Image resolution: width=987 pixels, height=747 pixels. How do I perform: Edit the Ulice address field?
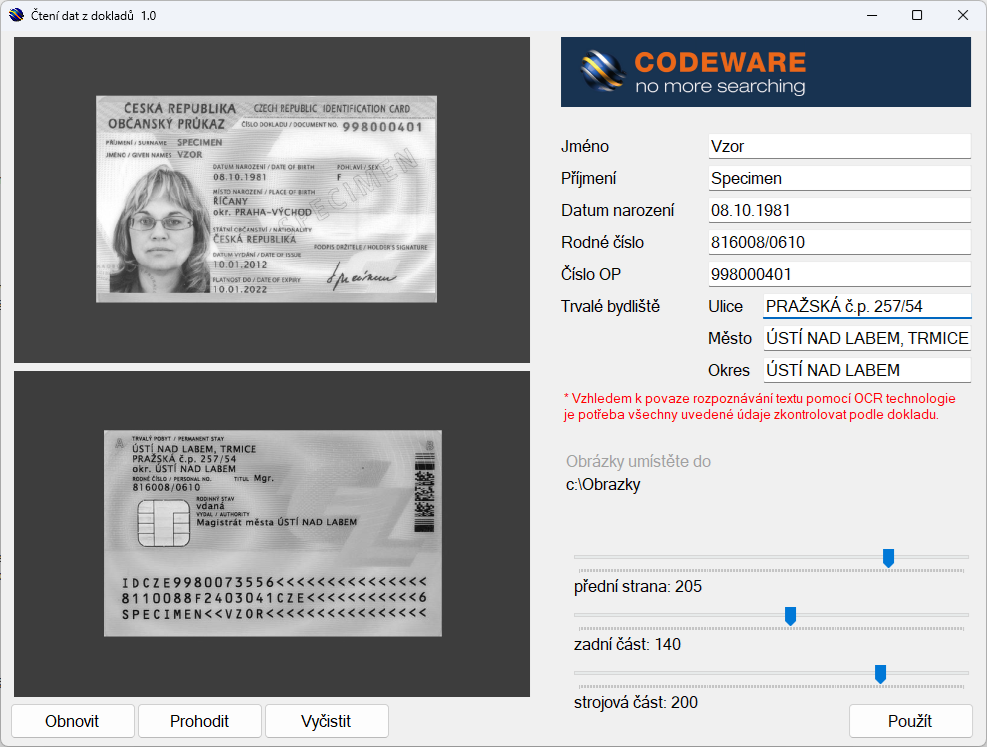(x=866, y=306)
